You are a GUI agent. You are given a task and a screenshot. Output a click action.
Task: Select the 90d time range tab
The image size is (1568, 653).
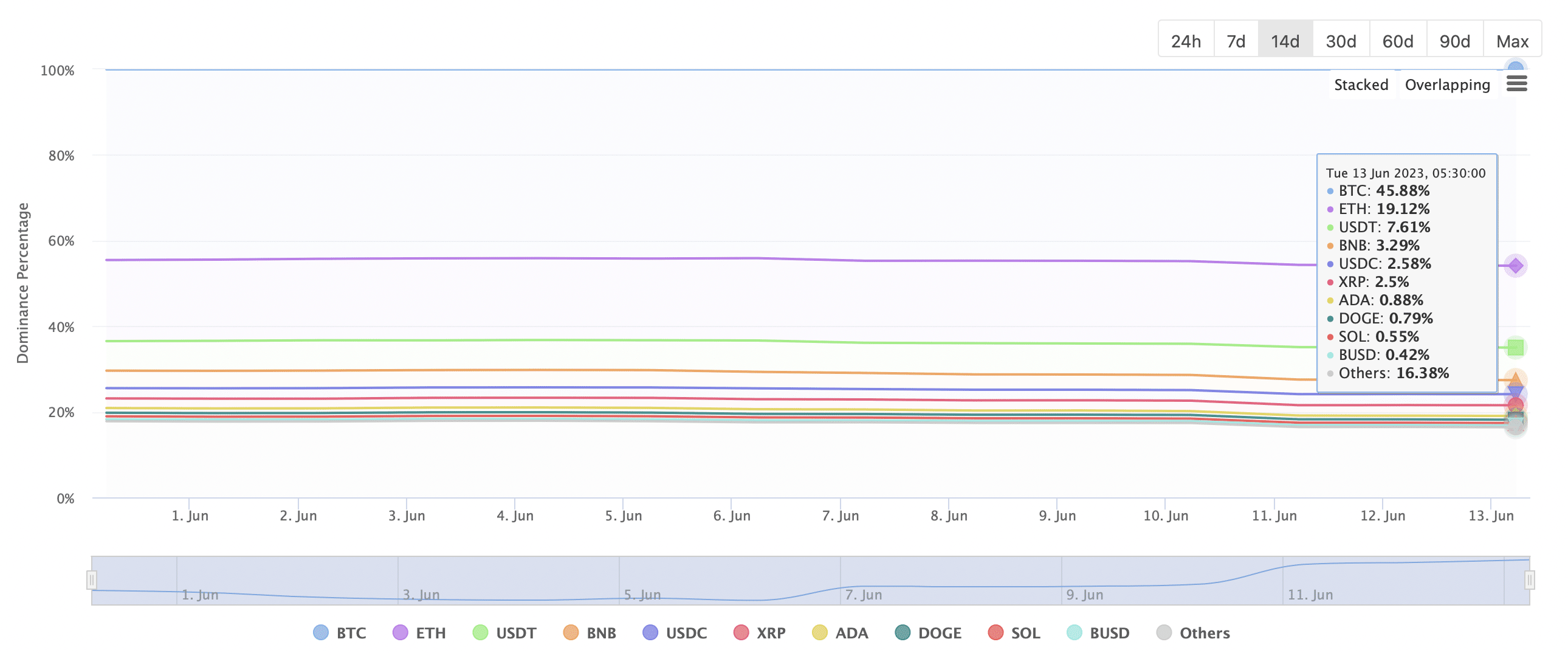pyautogui.click(x=1455, y=41)
